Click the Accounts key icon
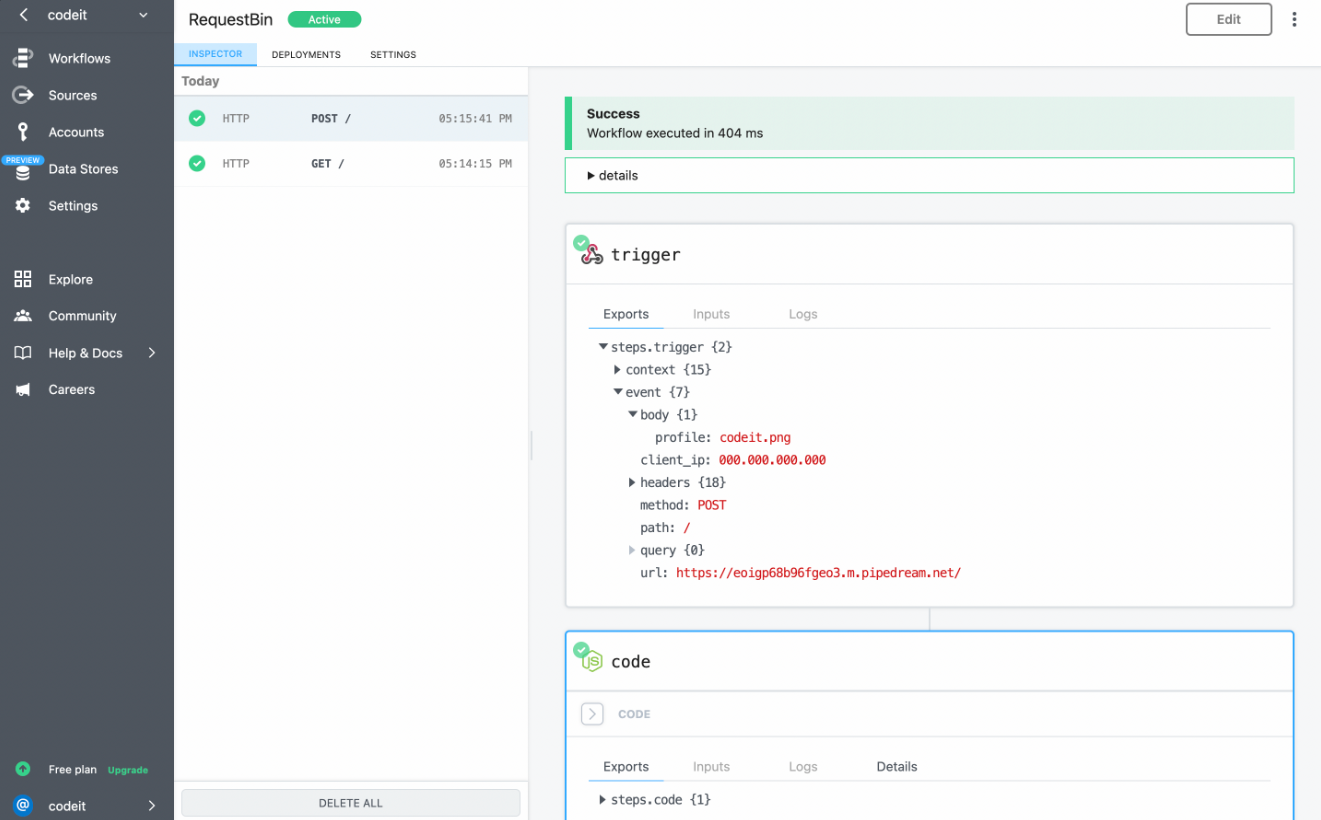This screenshot has height=820, width=1321. point(22,132)
